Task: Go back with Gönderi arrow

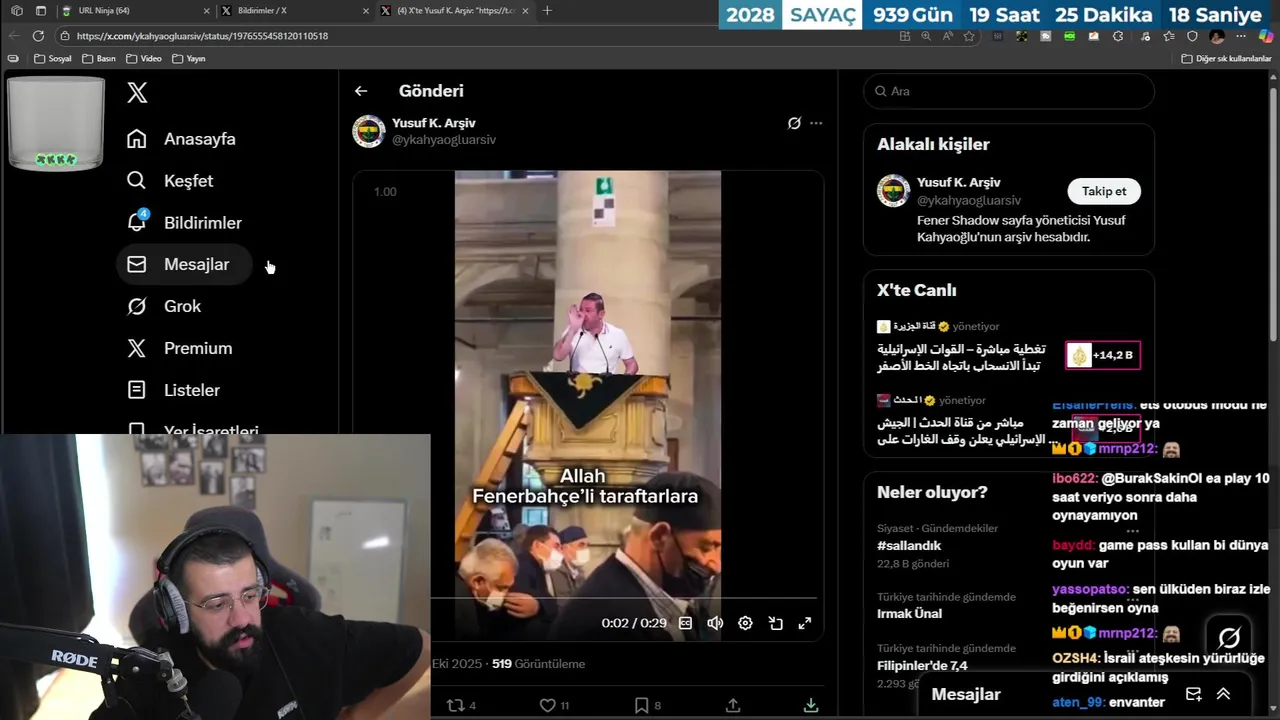Action: click(x=361, y=91)
